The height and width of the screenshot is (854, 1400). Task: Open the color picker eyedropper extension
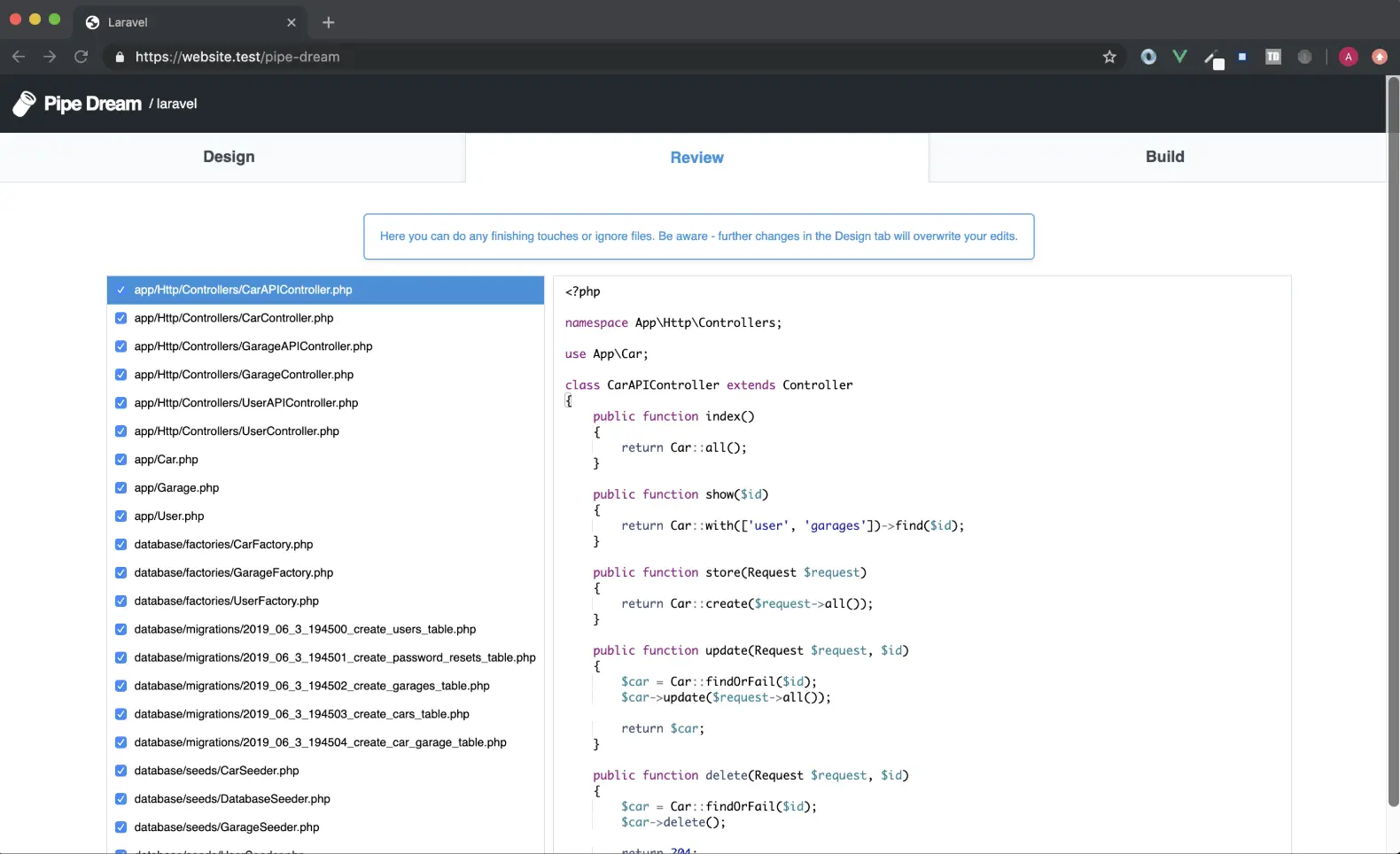(1213, 58)
